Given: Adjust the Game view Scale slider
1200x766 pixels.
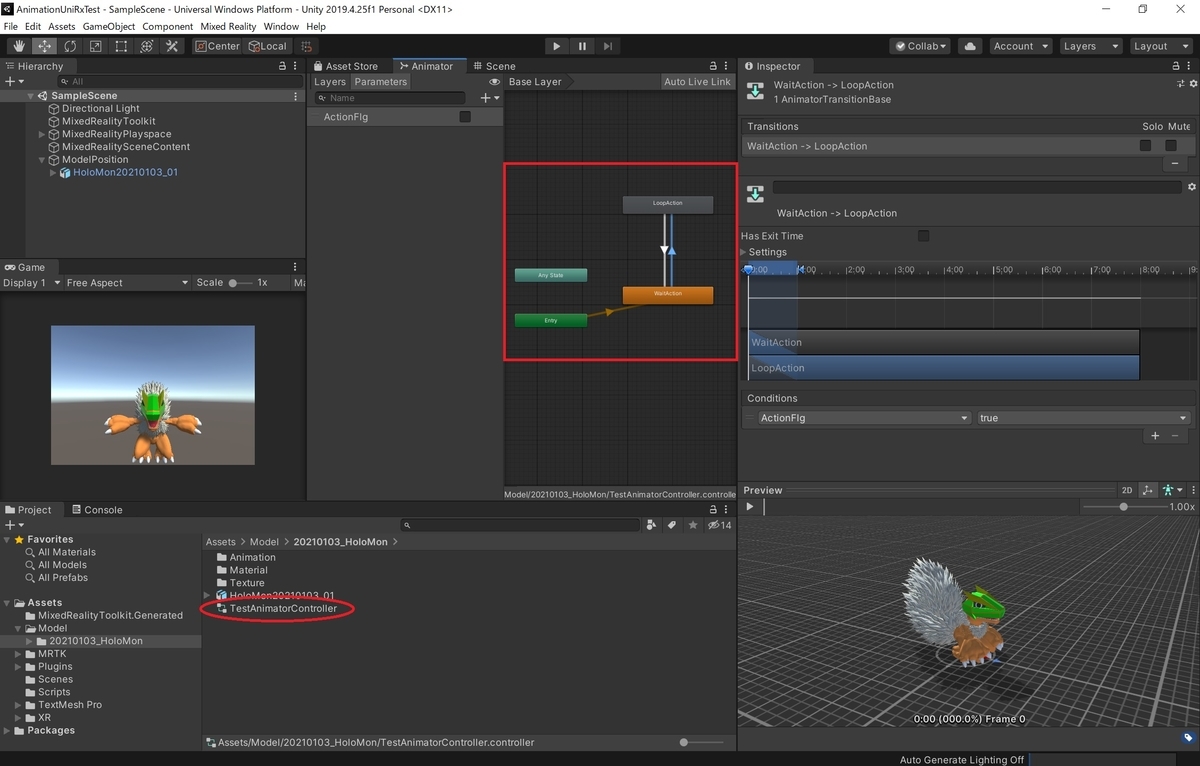Looking at the screenshot, I should (240, 283).
